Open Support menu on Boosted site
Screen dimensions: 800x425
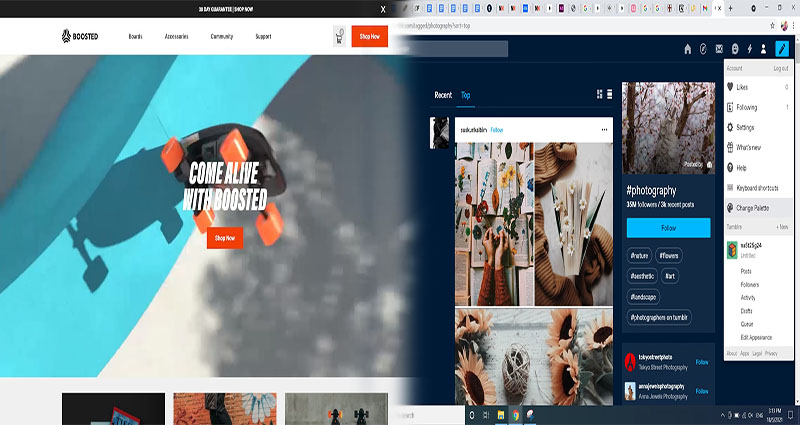coord(263,37)
